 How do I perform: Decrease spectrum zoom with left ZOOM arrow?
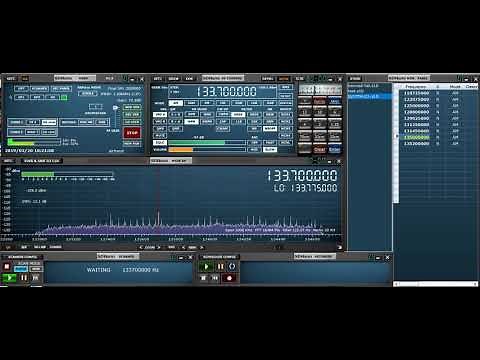pyautogui.click(x=141, y=247)
